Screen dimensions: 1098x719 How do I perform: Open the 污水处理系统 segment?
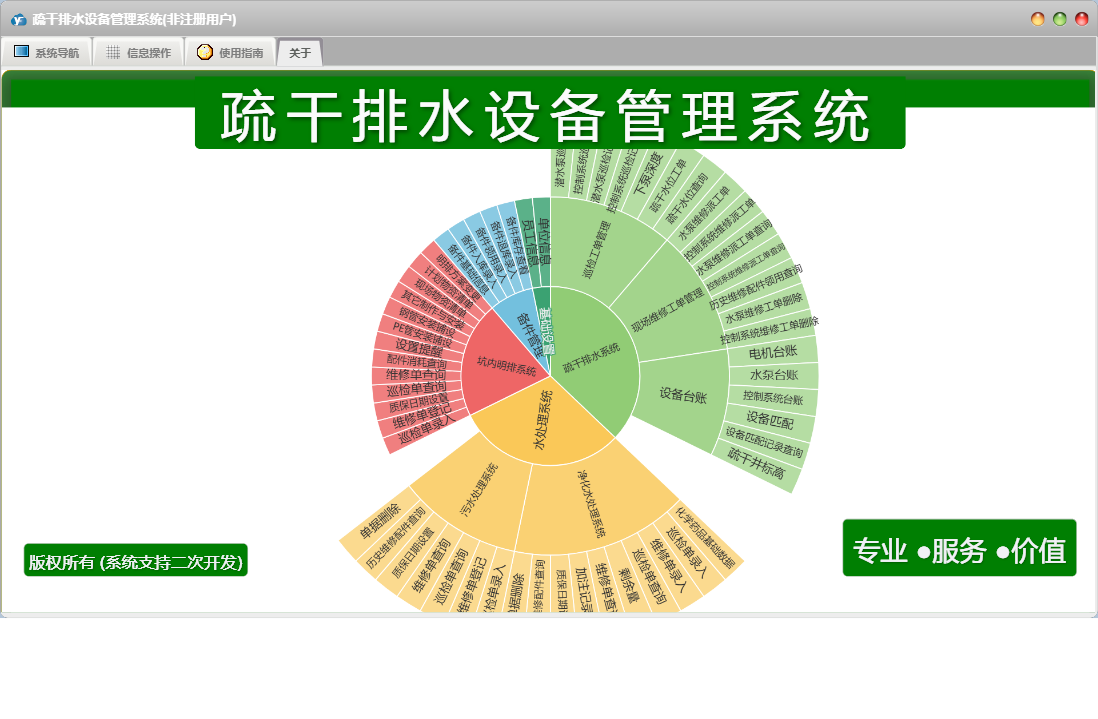click(x=479, y=489)
